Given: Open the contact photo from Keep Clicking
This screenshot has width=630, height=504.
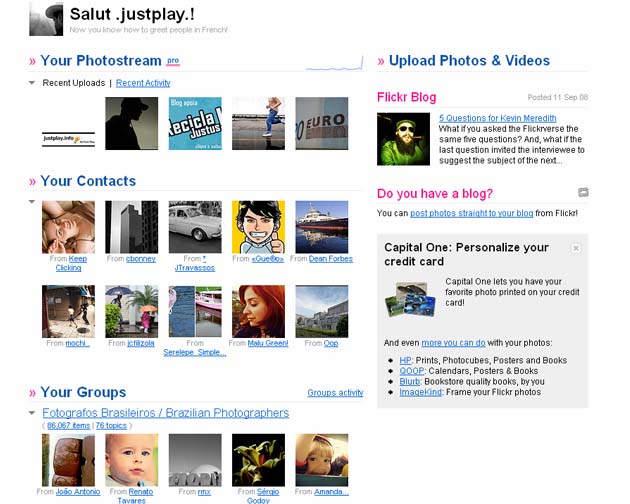Looking at the screenshot, I should tap(69, 227).
